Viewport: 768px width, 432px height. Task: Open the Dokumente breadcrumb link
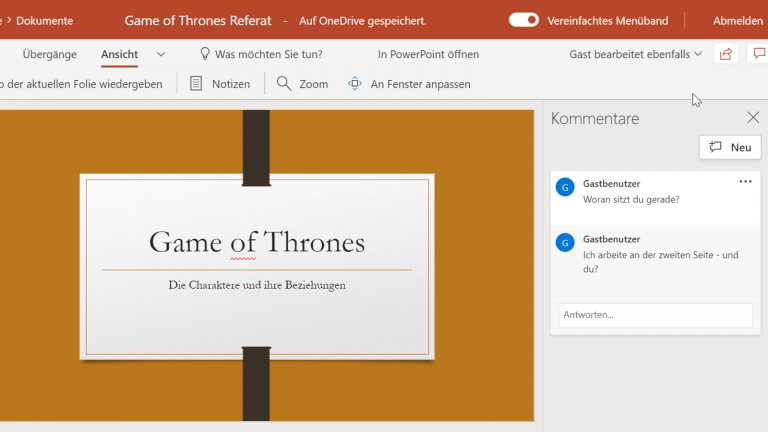[x=44, y=20]
